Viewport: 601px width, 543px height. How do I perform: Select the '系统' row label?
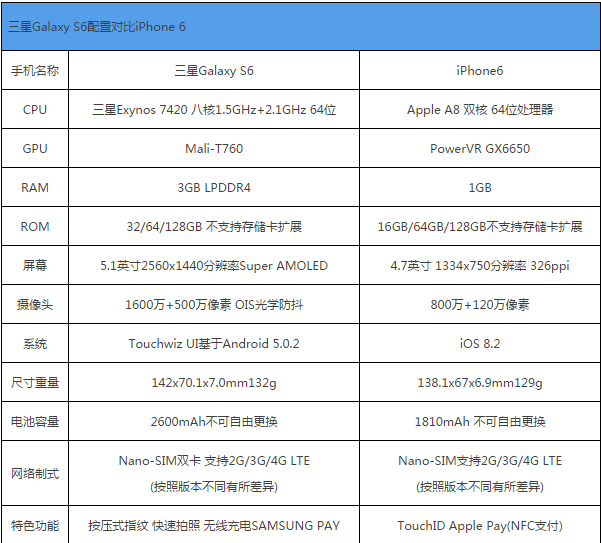35,344
